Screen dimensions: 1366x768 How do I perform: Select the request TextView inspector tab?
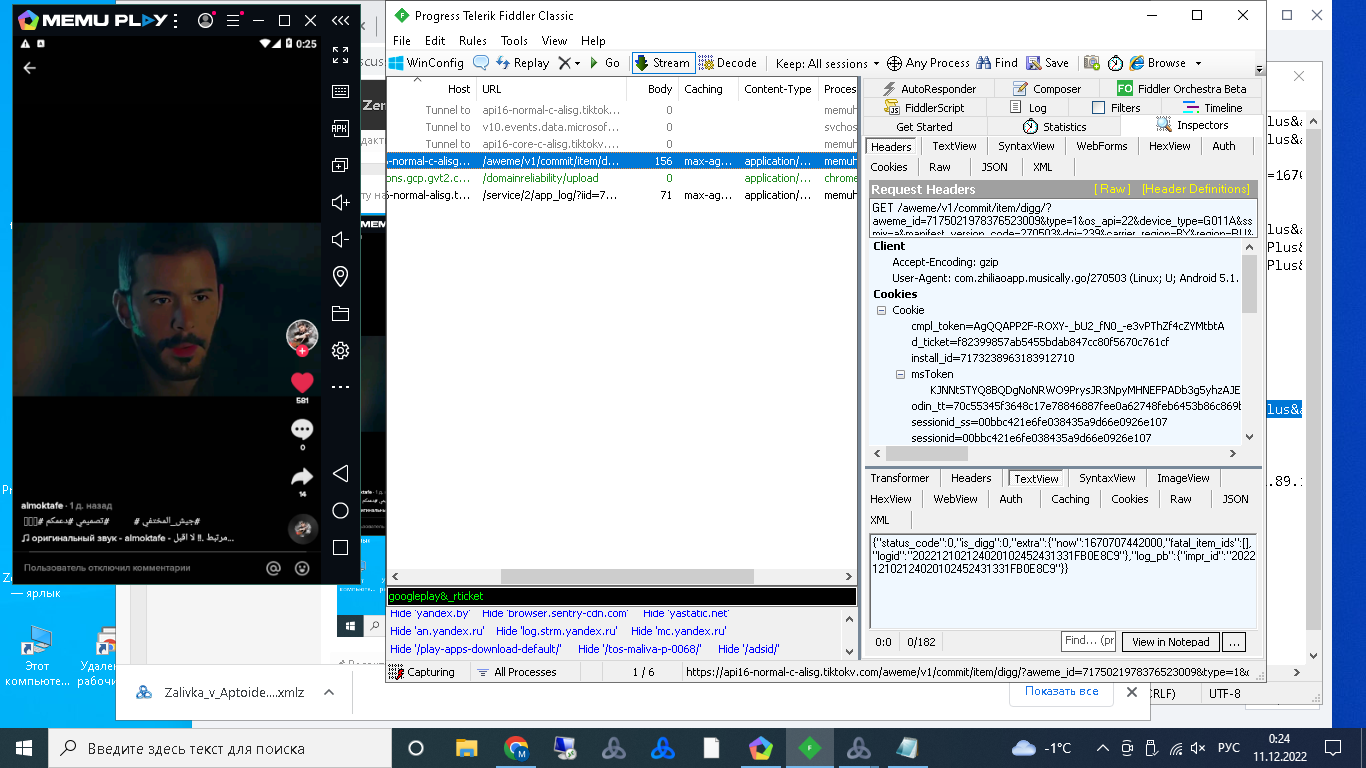[x=954, y=146]
